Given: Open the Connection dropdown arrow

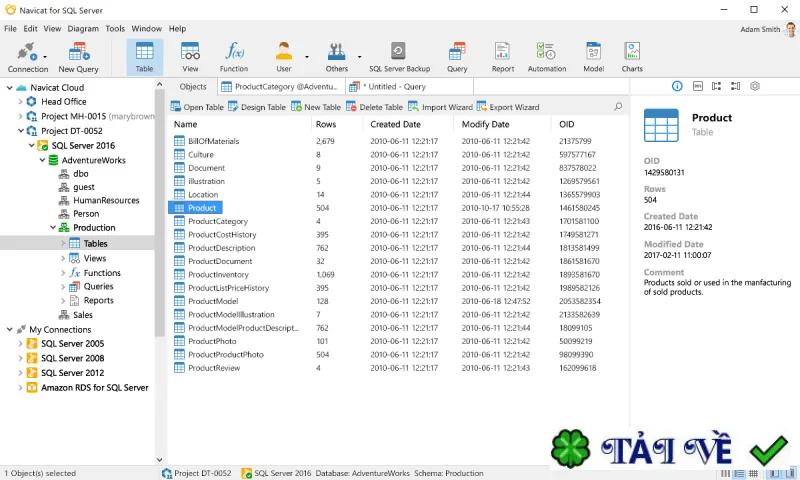Looking at the screenshot, I should point(45,57).
